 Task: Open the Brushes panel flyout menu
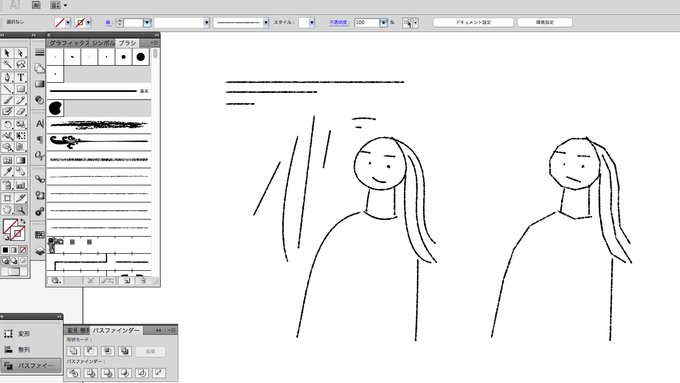pos(154,43)
